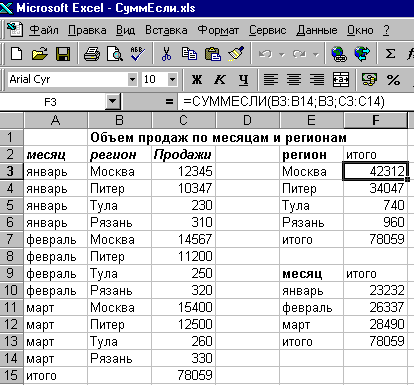The width and height of the screenshot is (414, 385).
Task: Click in the formula bar text
Action: (284, 101)
